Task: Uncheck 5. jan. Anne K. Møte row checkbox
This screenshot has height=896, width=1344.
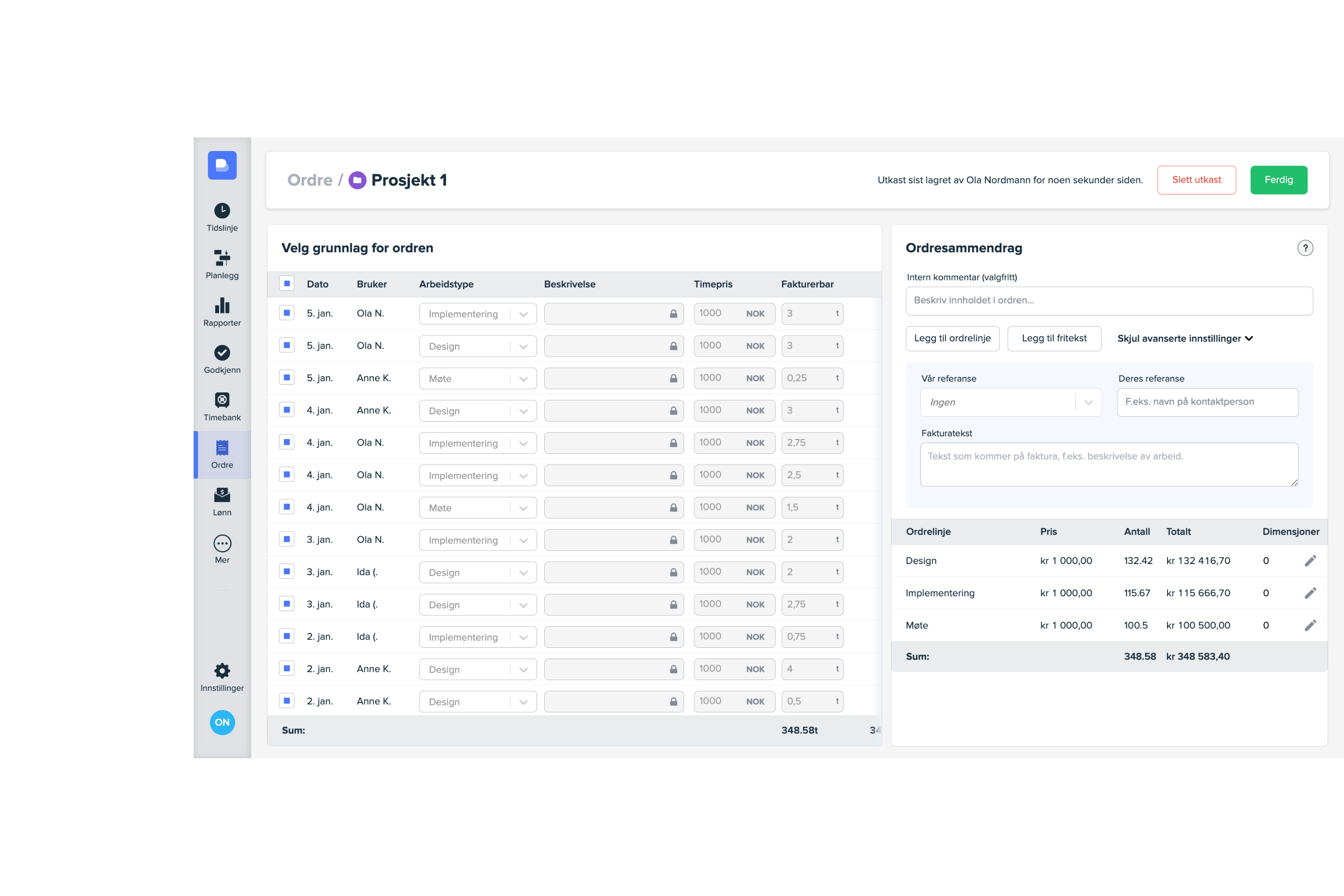Action: coord(287,378)
